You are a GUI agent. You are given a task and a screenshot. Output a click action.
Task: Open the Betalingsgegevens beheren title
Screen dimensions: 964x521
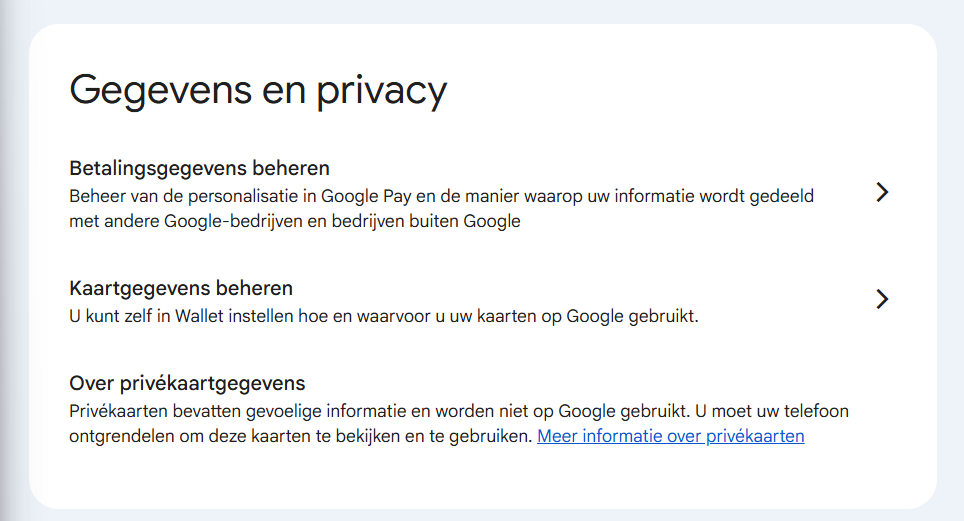click(199, 167)
